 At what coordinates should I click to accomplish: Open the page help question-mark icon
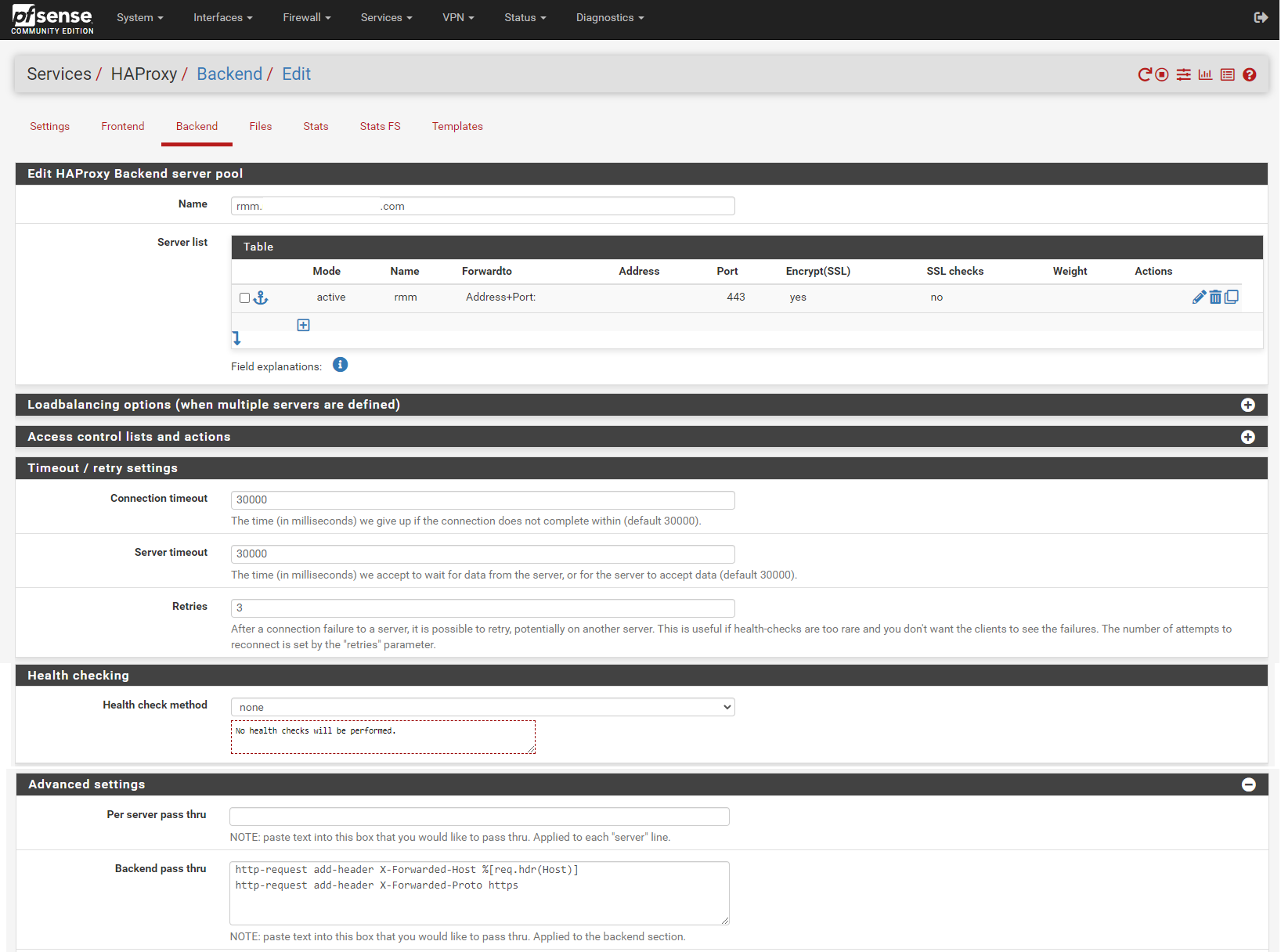(x=1250, y=74)
